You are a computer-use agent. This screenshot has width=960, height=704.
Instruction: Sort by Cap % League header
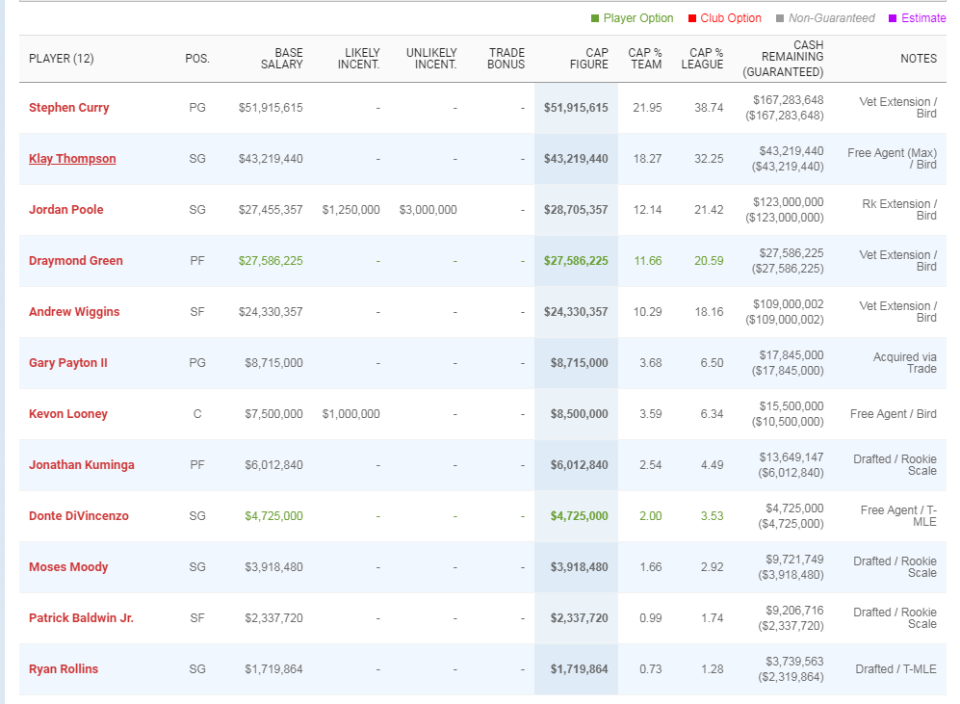pyautogui.click(x=702, y=59)
